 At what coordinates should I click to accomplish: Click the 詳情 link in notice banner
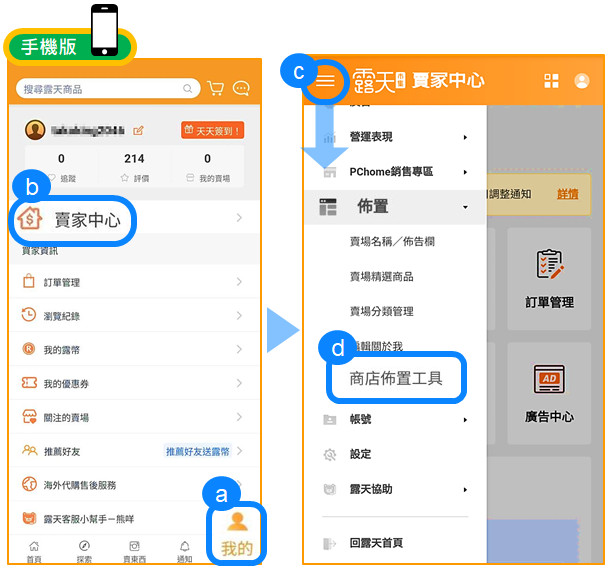(x=567, y=194)
